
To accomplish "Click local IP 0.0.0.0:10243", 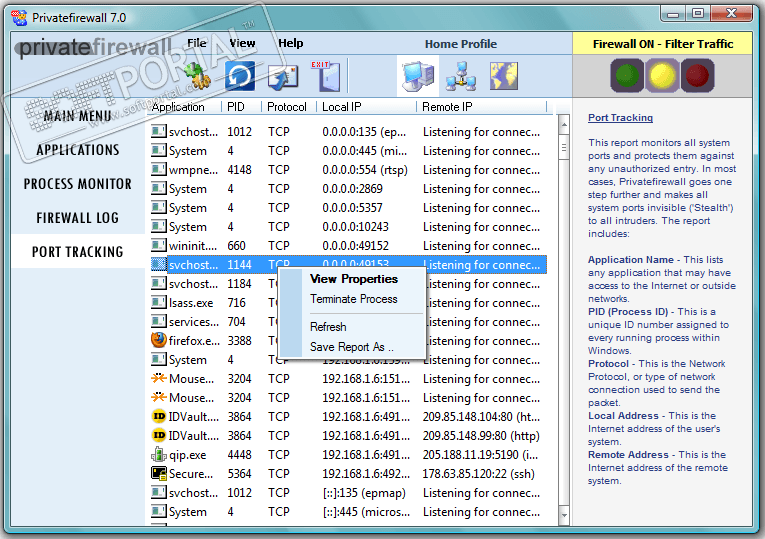I will [355, 226].
